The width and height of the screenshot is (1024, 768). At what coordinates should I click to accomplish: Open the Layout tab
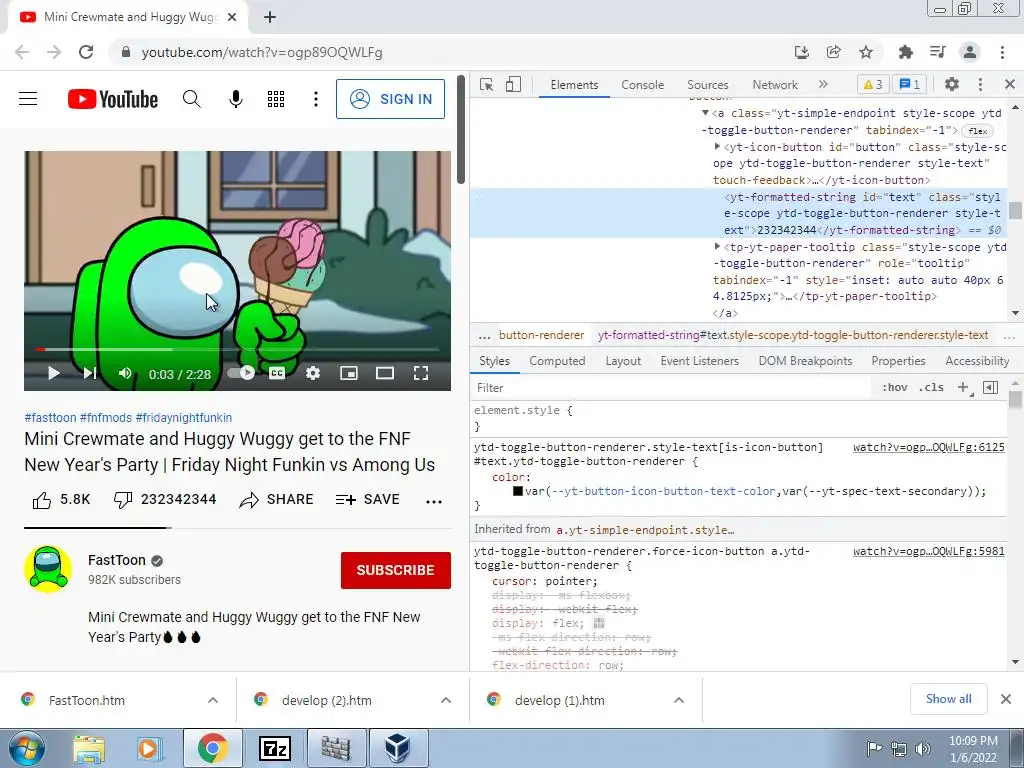[x=623, y=361]
